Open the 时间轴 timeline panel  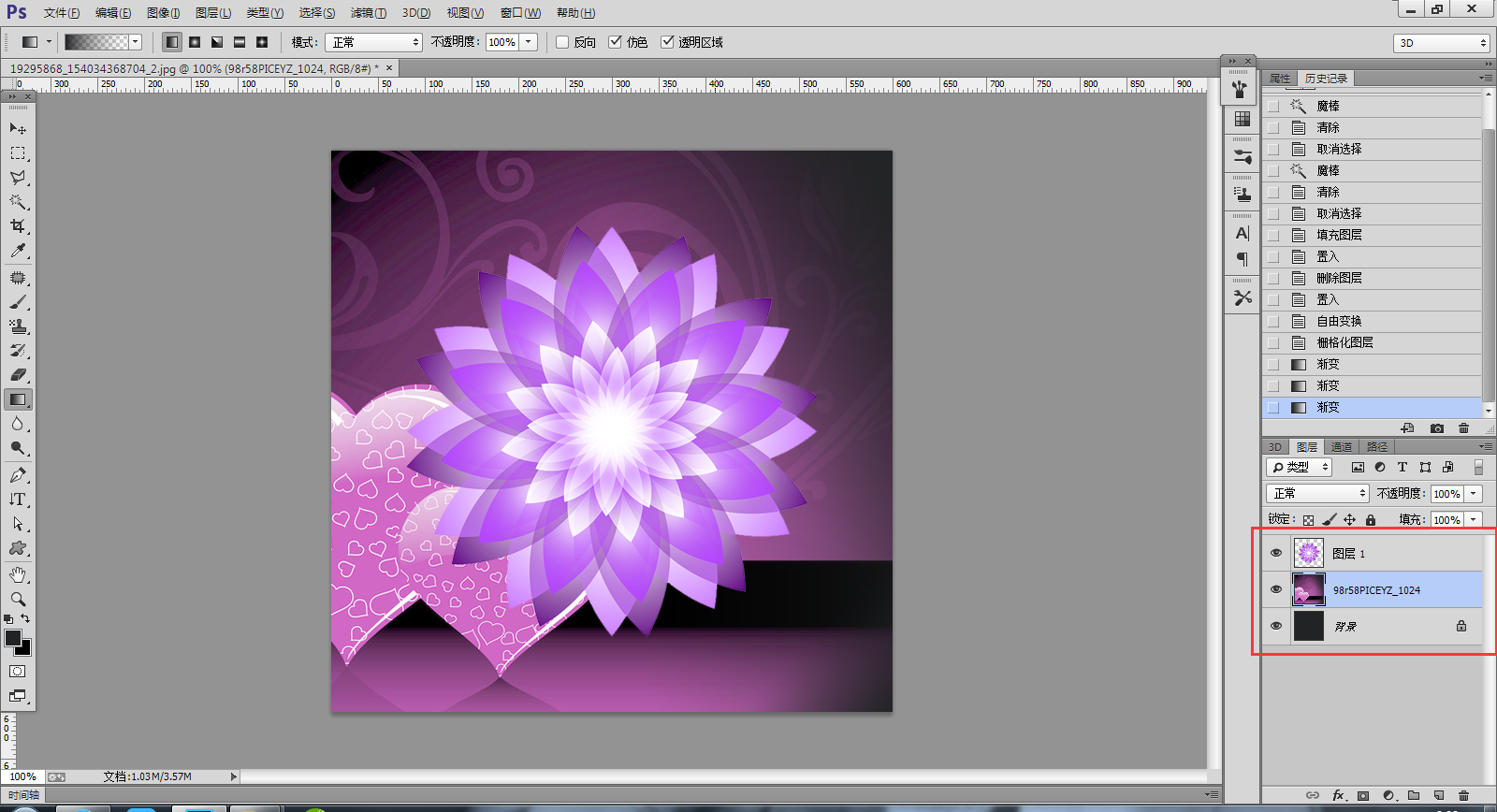point(24,795)
